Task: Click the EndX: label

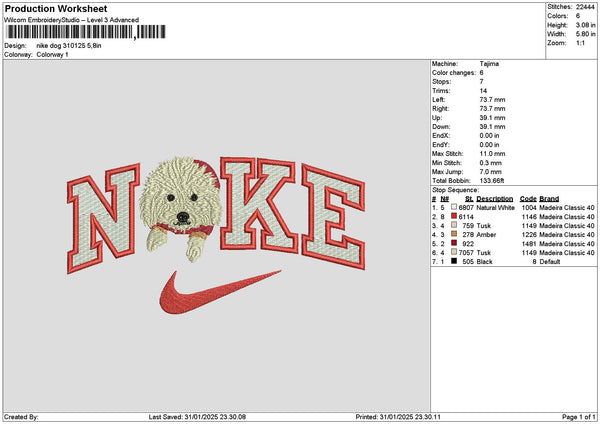Action: tap(441, 136)
